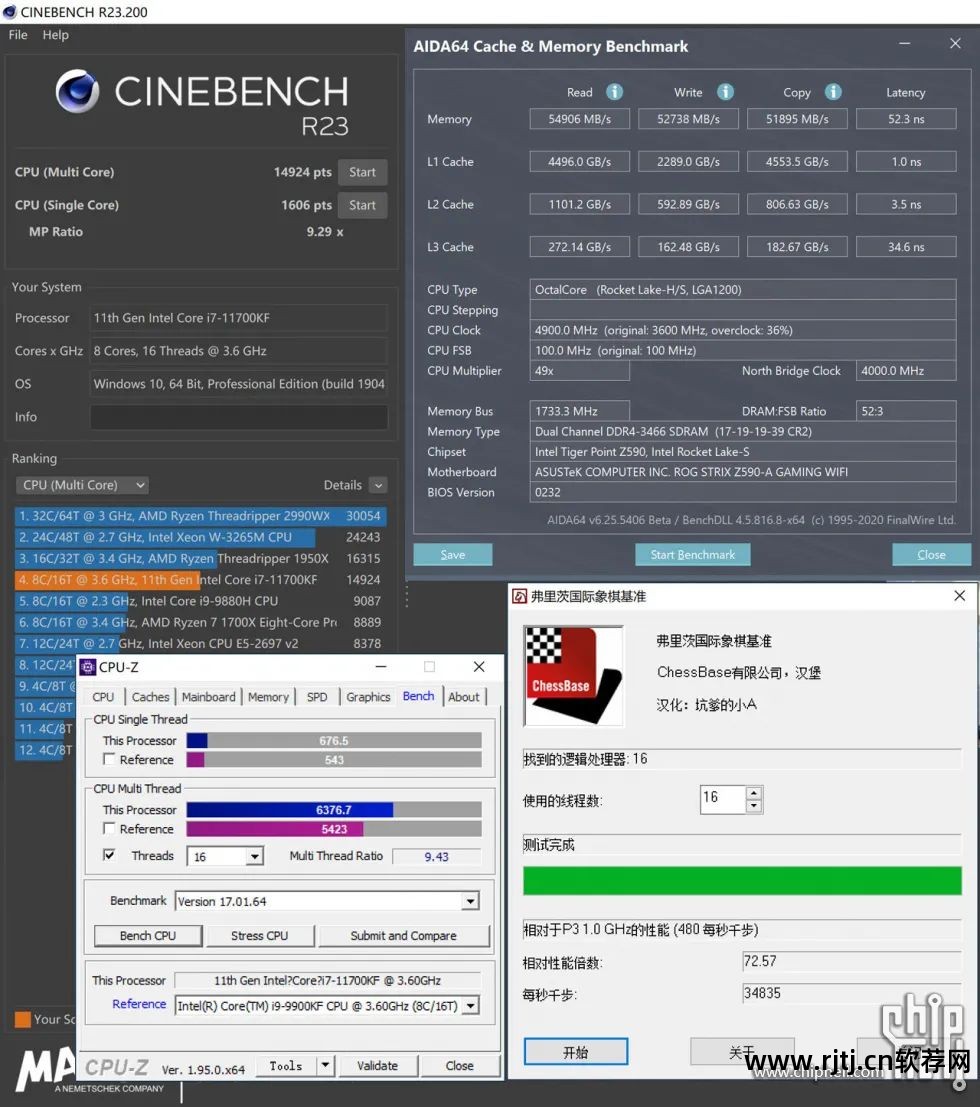Select the Ryzen 7 1700X ranking row

click(200, 622)
